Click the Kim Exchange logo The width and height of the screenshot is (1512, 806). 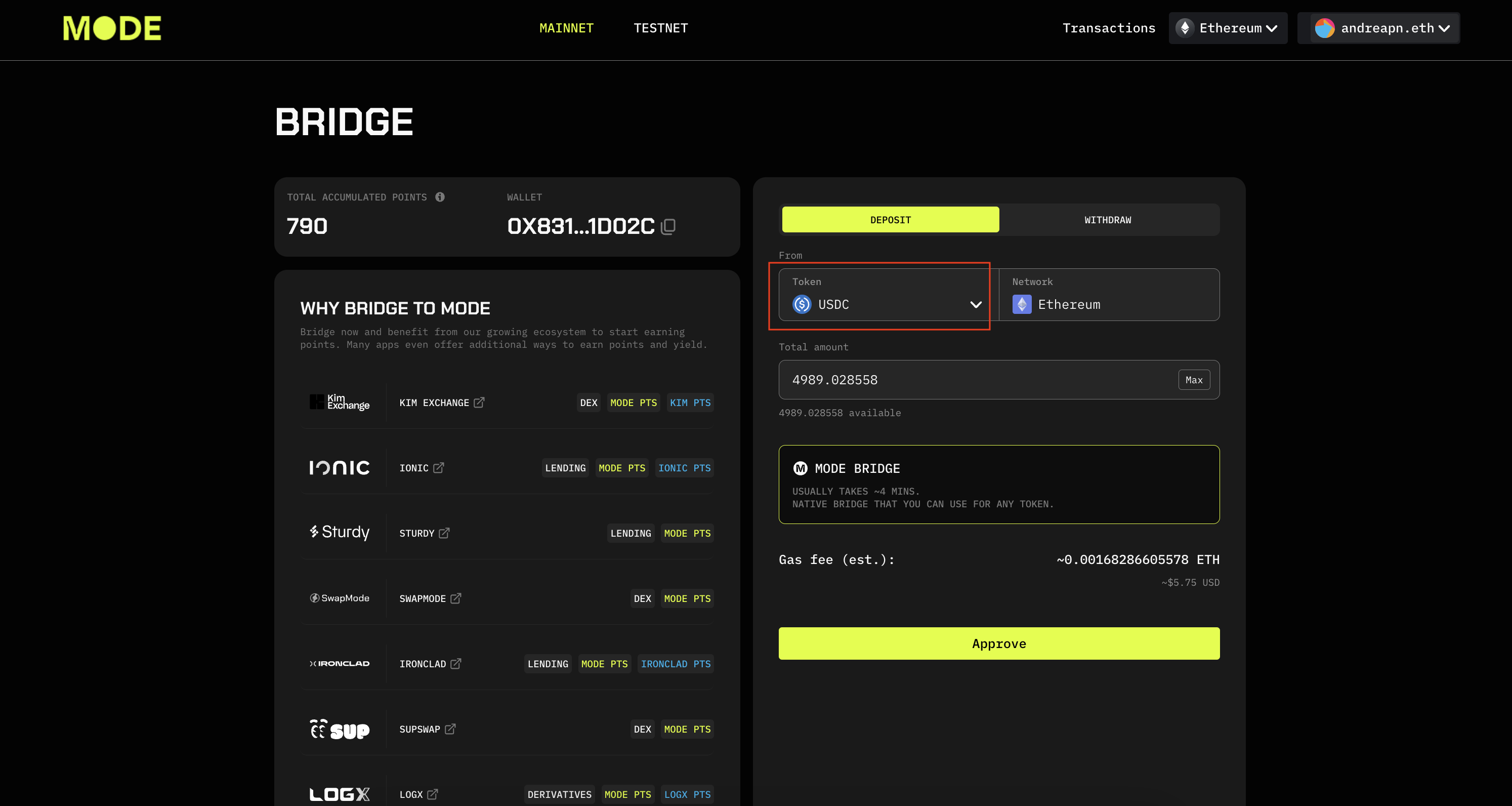(x=339, y=402)
